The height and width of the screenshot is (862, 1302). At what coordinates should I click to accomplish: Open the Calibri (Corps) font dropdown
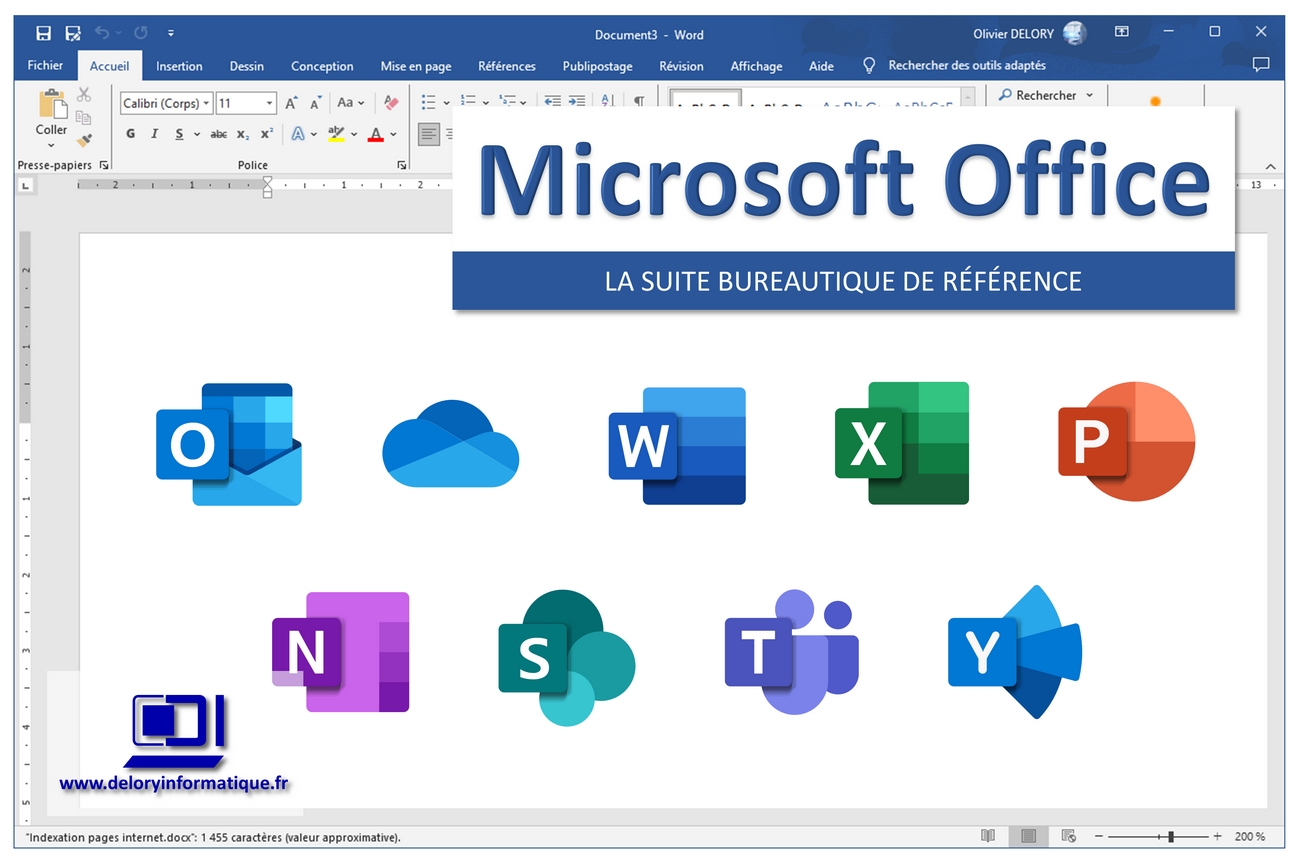point(166,103)
